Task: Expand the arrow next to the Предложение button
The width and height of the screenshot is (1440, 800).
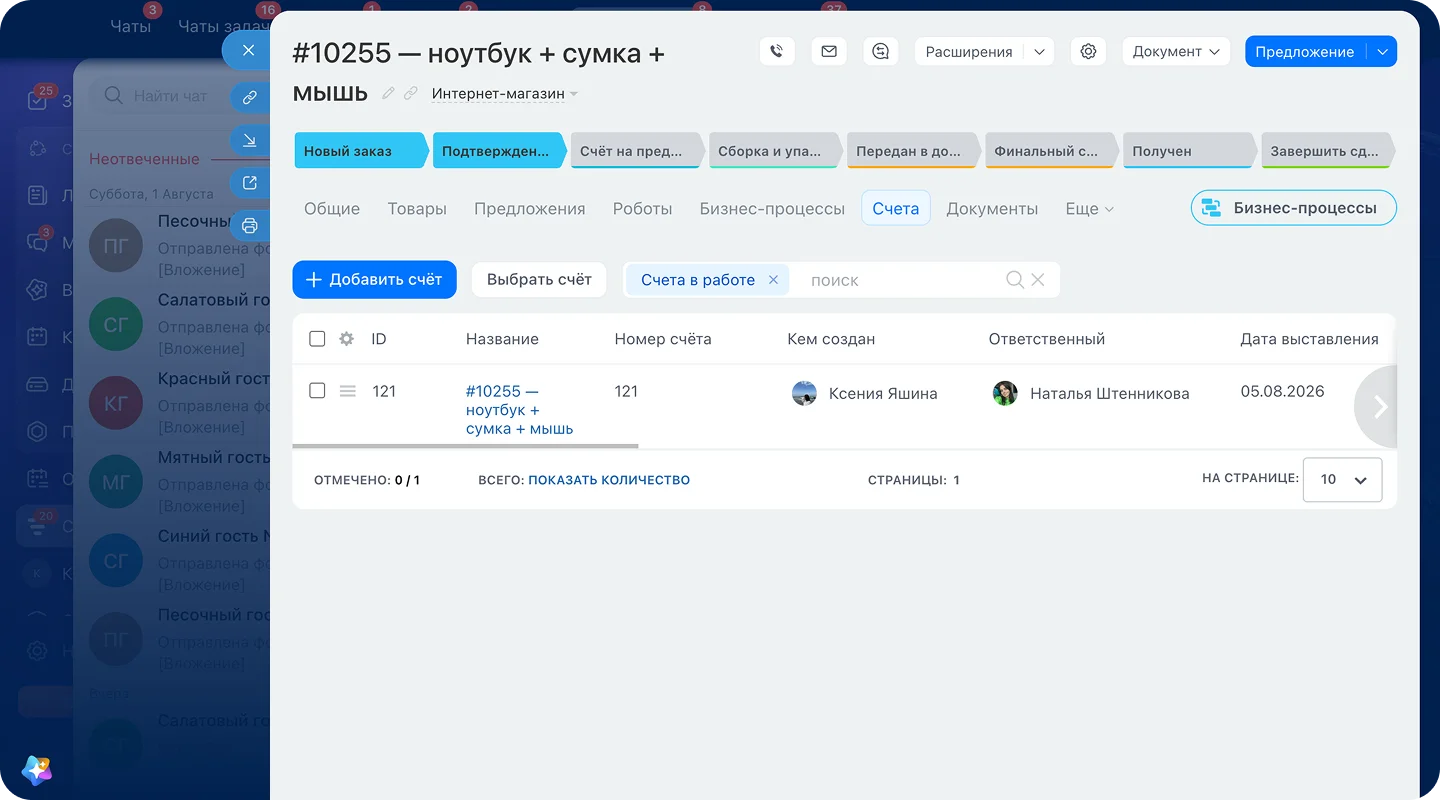Action: pyautogui.click(x=1382, y=51)
